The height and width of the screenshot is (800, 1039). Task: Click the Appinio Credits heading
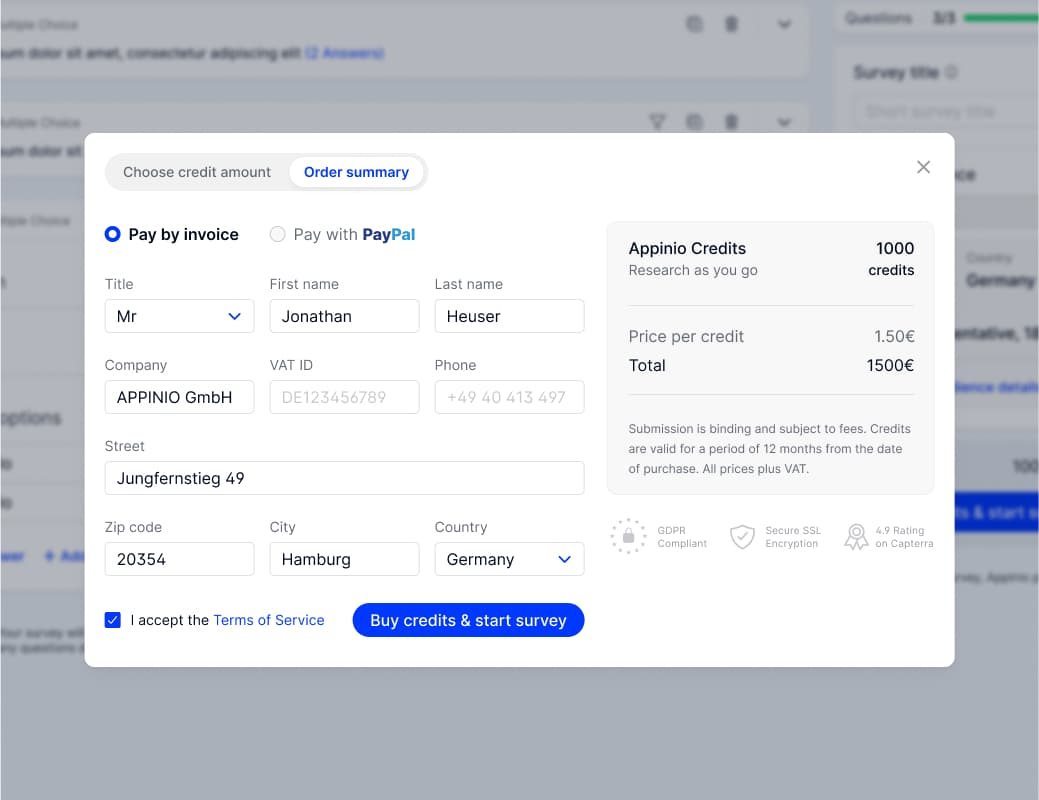(x=687, y=249)
